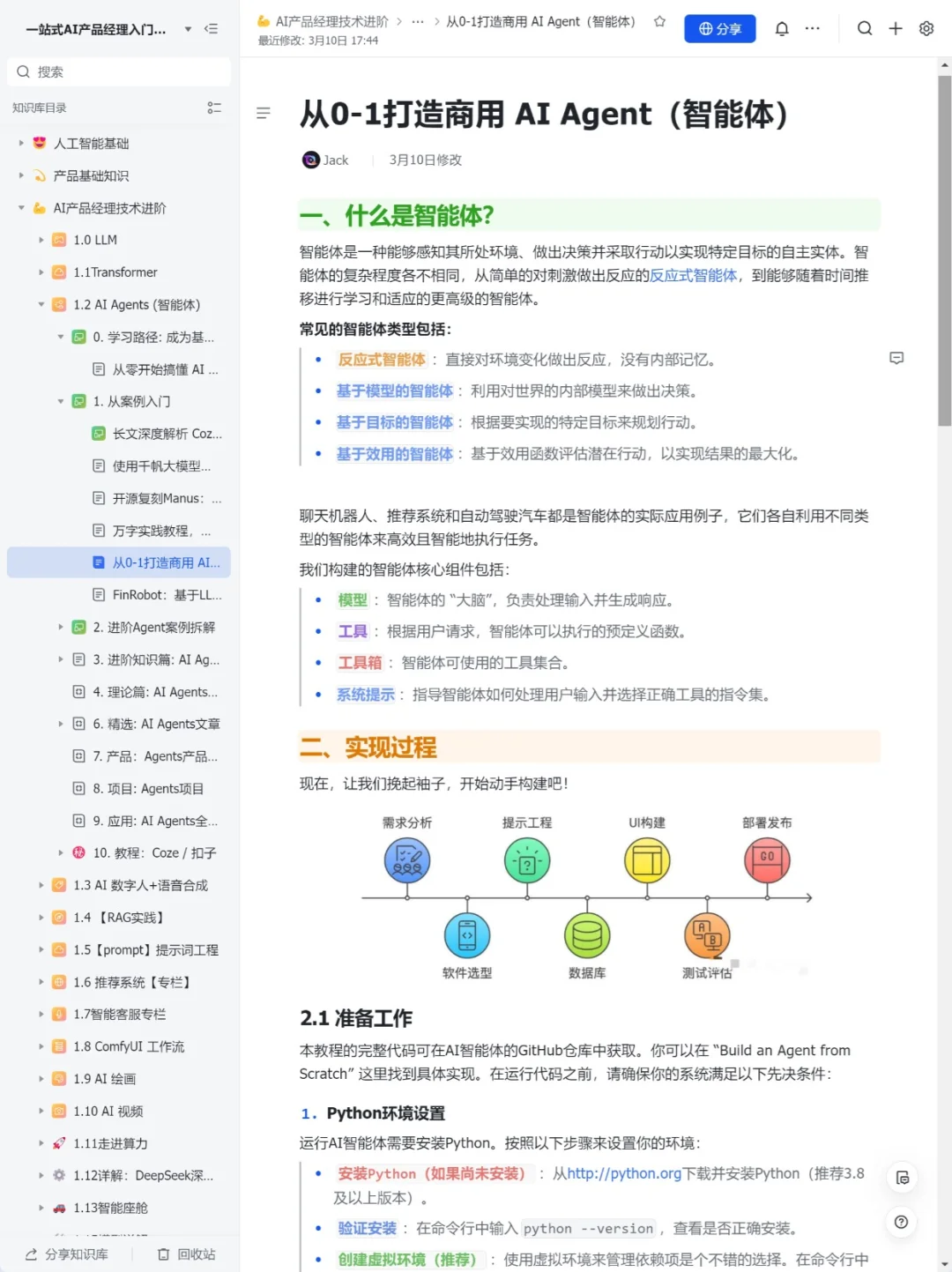The height and width of the screenshot is (1272, 952).
Task: Open search with the magnifier icon
Action: [865, 28]
